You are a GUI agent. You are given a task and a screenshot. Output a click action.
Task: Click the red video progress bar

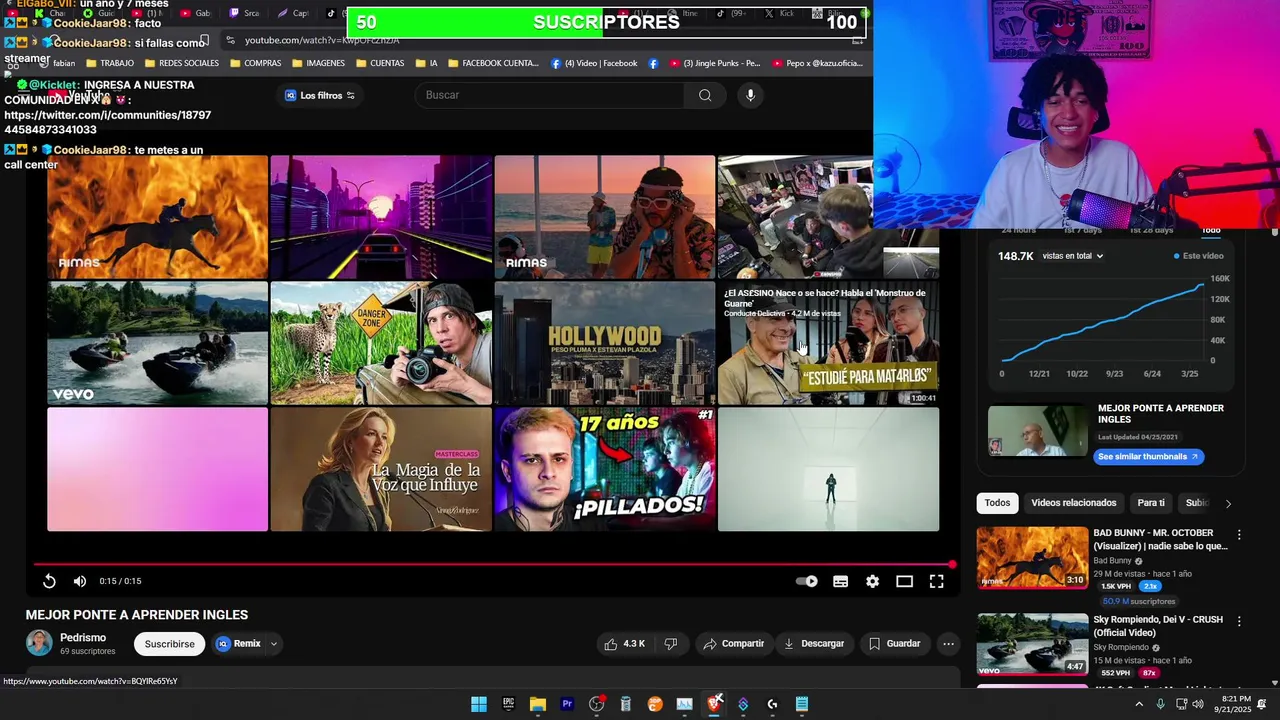click(x=493, y=564)
